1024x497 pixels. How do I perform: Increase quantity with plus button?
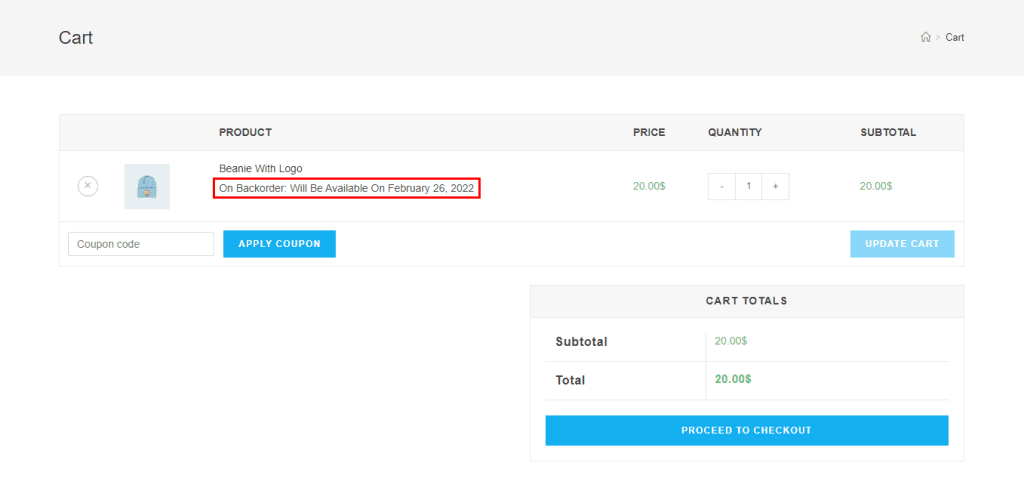[x=775, y=186]
